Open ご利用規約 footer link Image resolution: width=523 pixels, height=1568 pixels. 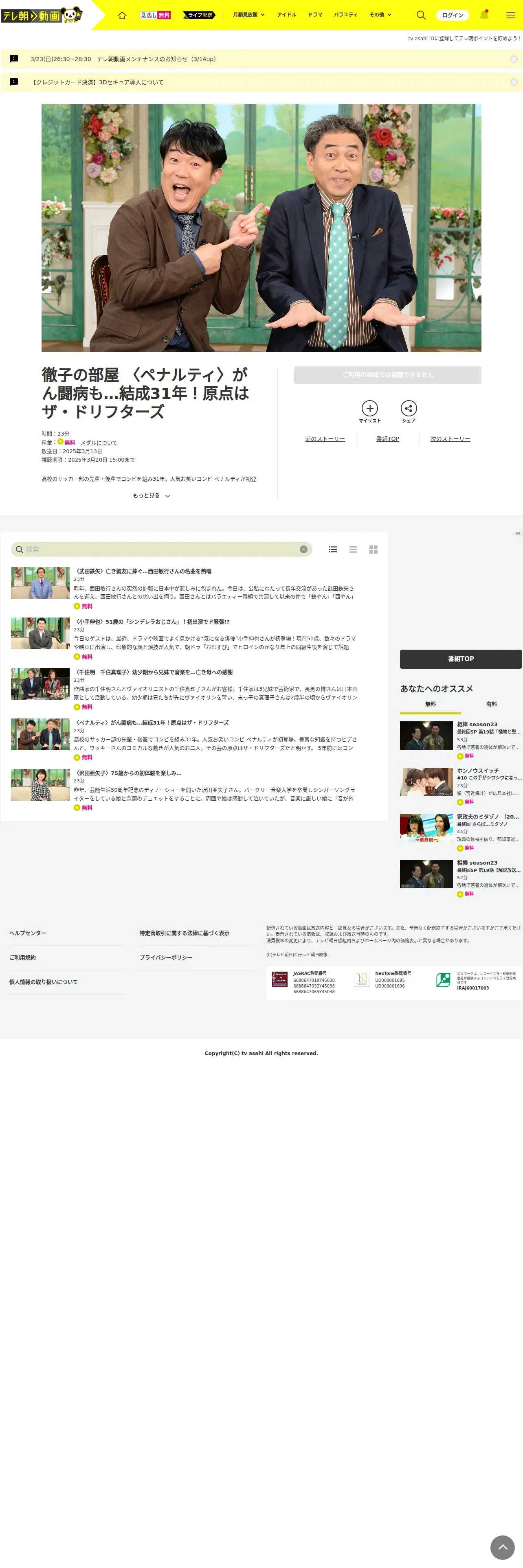22,957
